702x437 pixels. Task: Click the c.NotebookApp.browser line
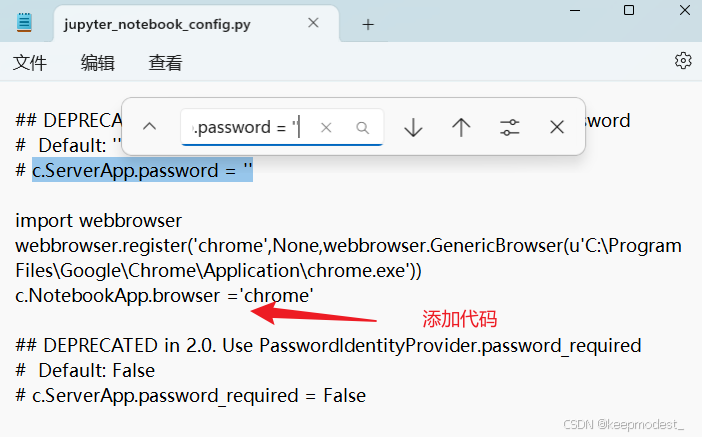click(x=164, y=296)
